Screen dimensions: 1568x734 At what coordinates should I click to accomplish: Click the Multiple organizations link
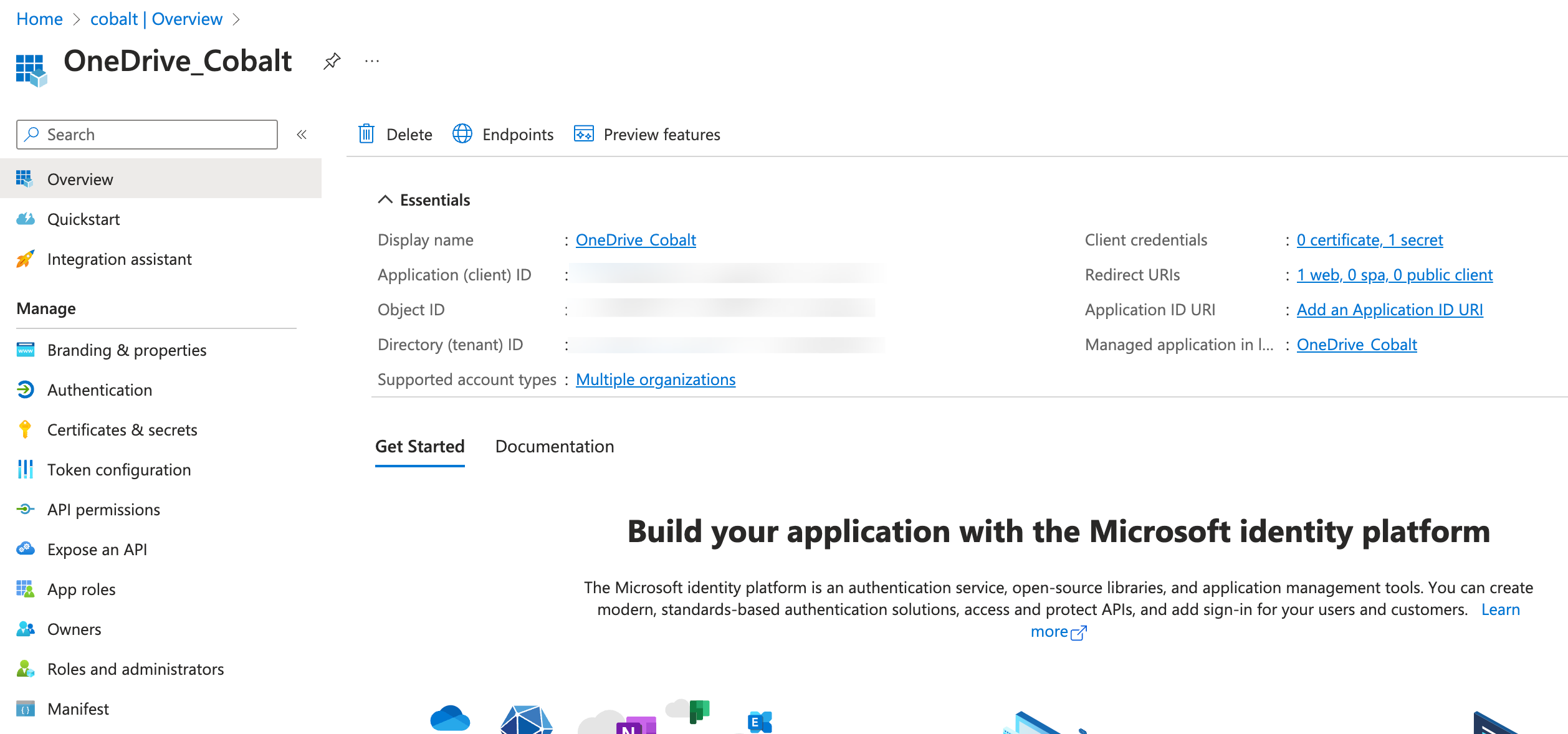(x=655, y=379)
